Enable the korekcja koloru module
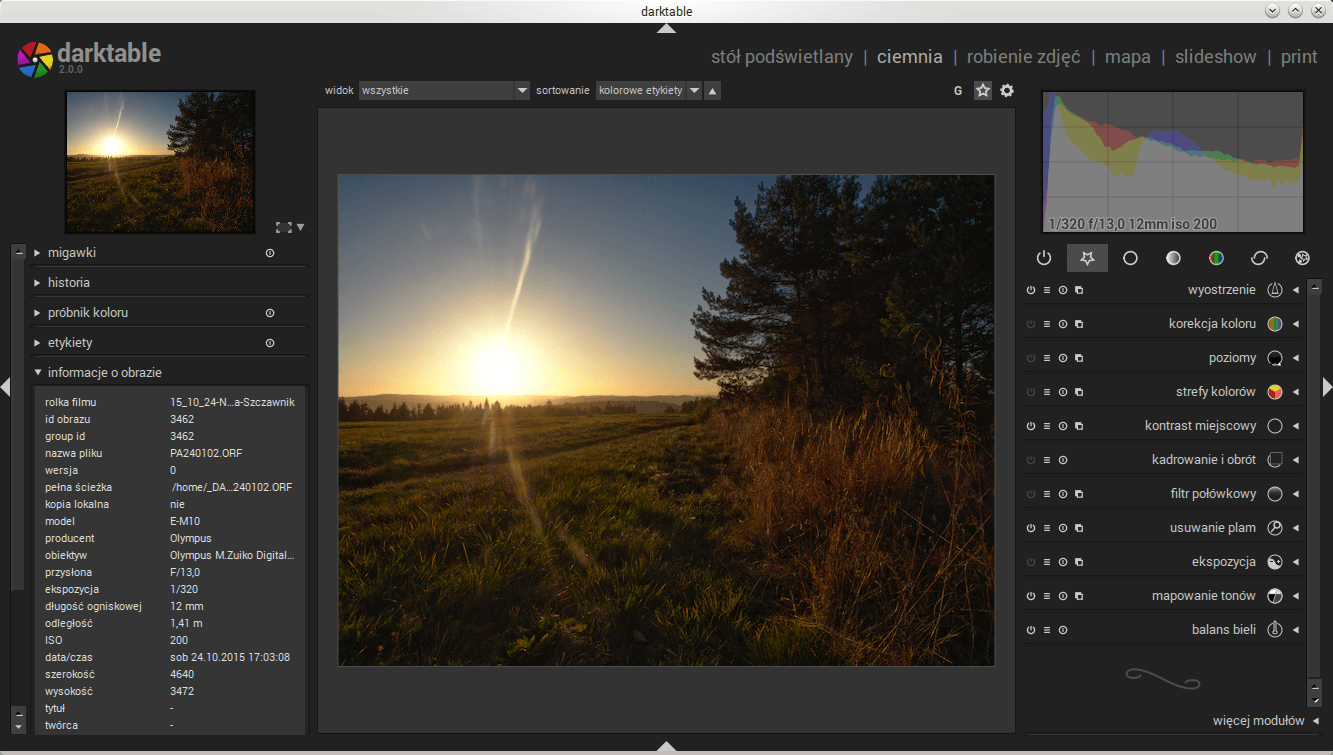The width and height of the screenshot is (1333, 755). tap(1031, 325)
